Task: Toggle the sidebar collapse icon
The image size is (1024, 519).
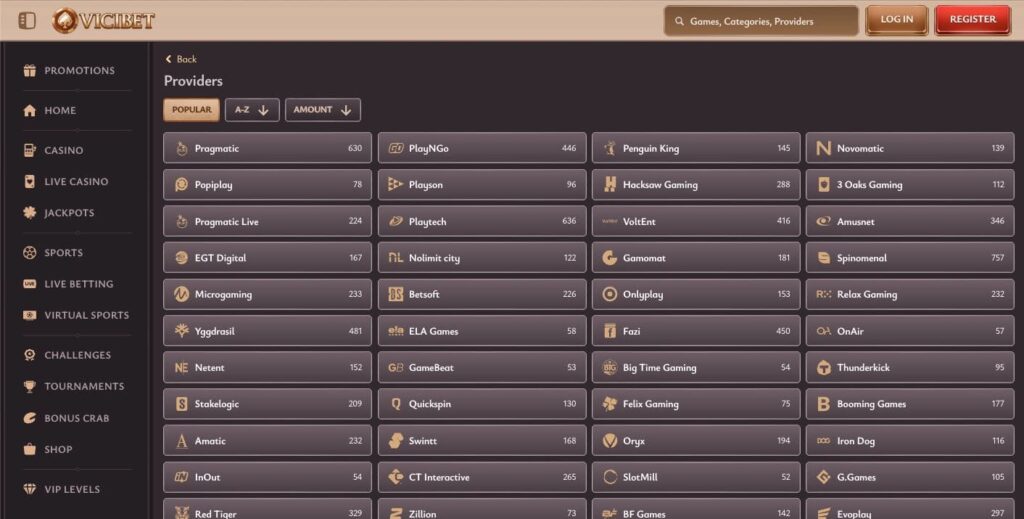Action: click(x=27, y=20)
